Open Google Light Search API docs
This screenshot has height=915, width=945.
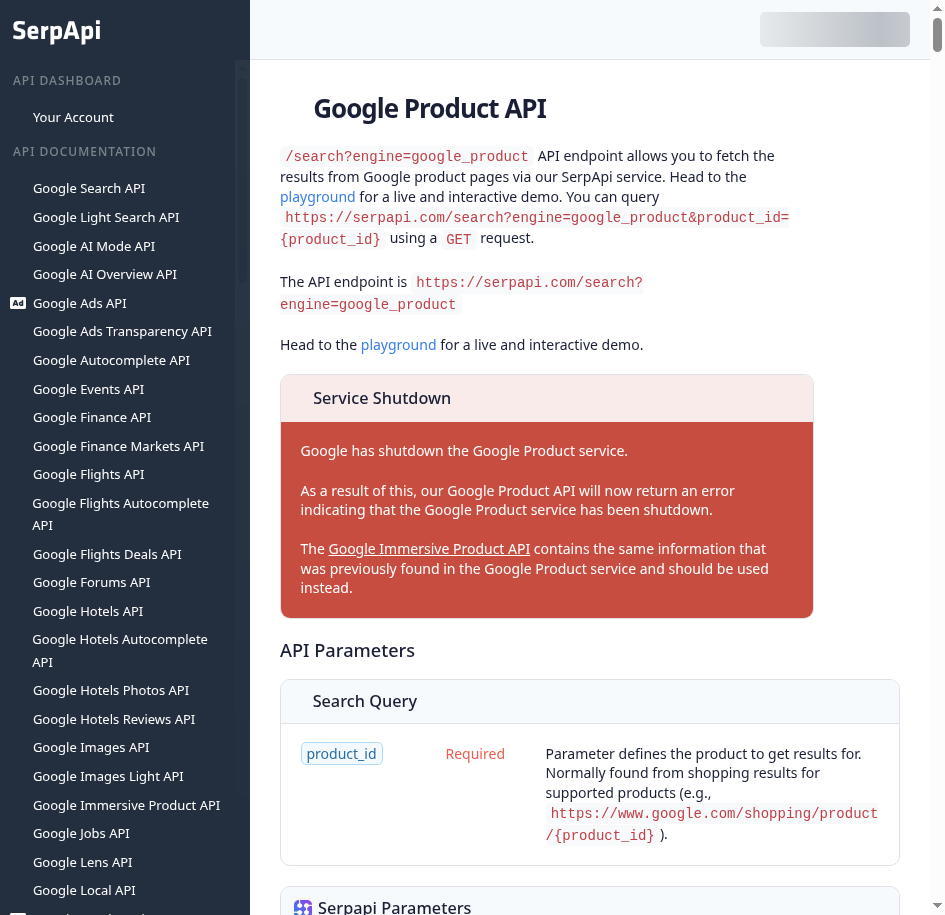click(106, 218)
